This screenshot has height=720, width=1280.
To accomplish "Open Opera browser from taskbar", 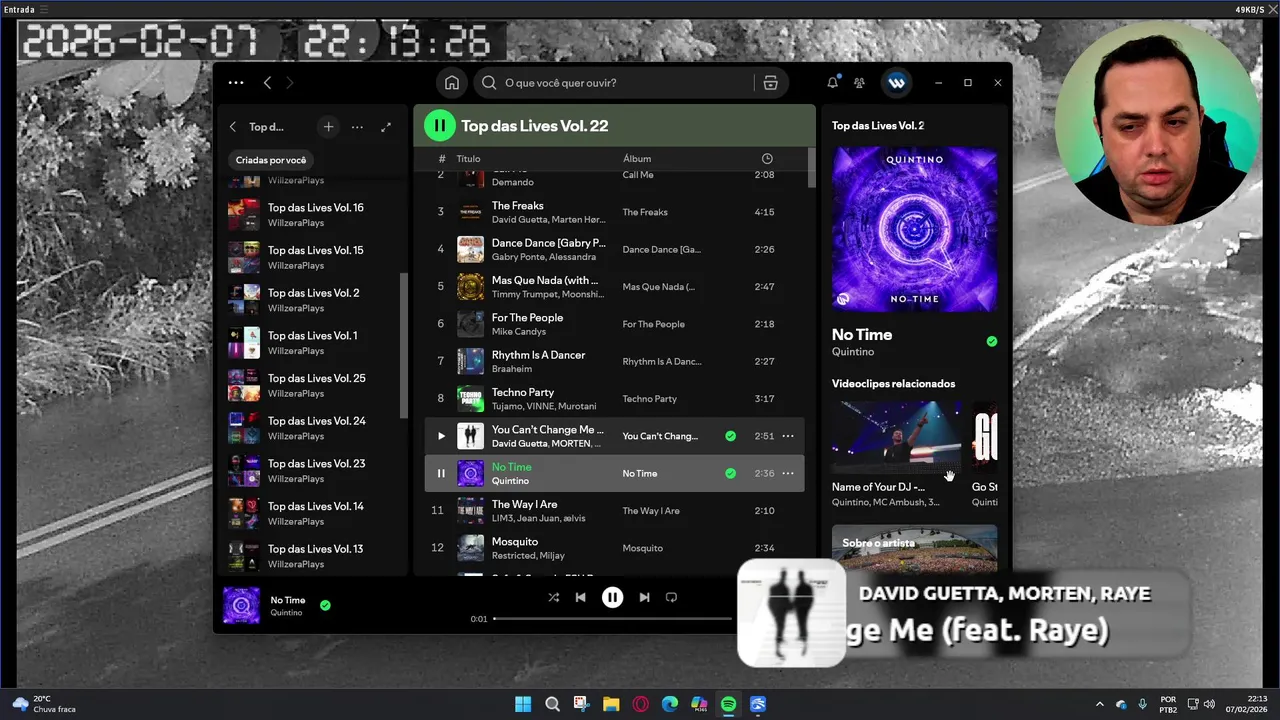I will [641, 704].
